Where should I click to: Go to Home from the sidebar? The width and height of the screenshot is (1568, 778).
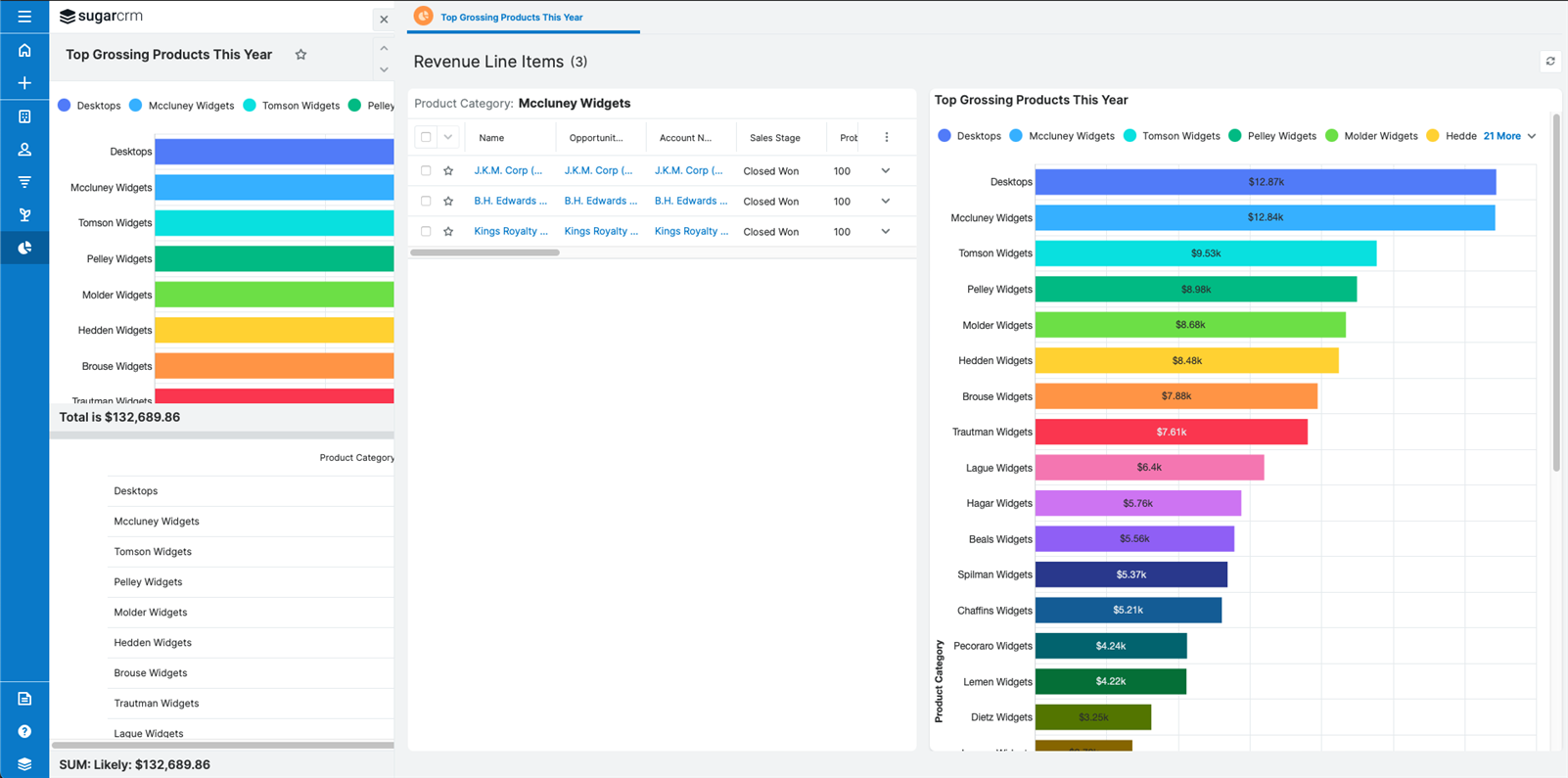[24, 51]
